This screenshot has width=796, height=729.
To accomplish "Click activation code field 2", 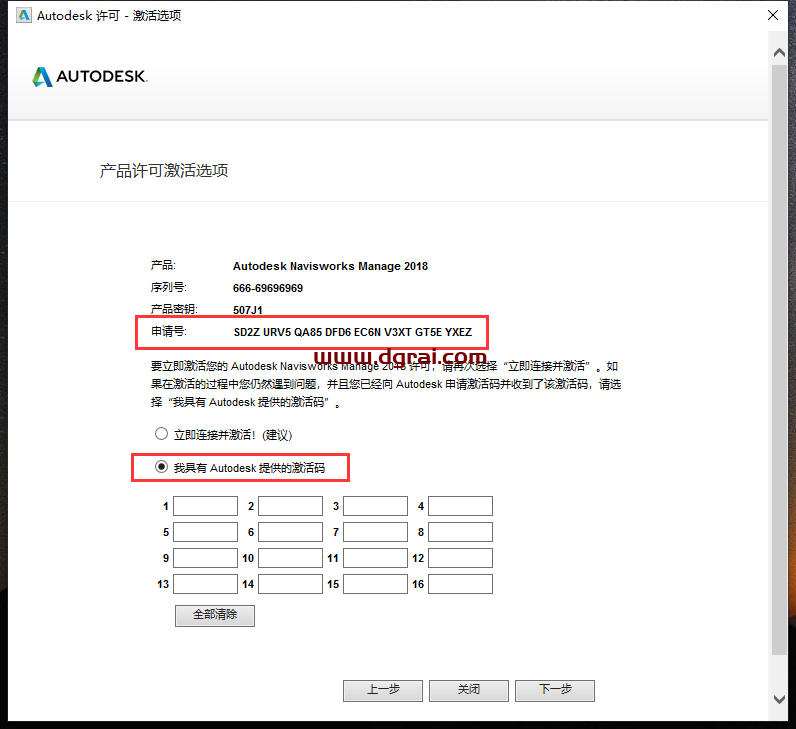I will [290, 506].
